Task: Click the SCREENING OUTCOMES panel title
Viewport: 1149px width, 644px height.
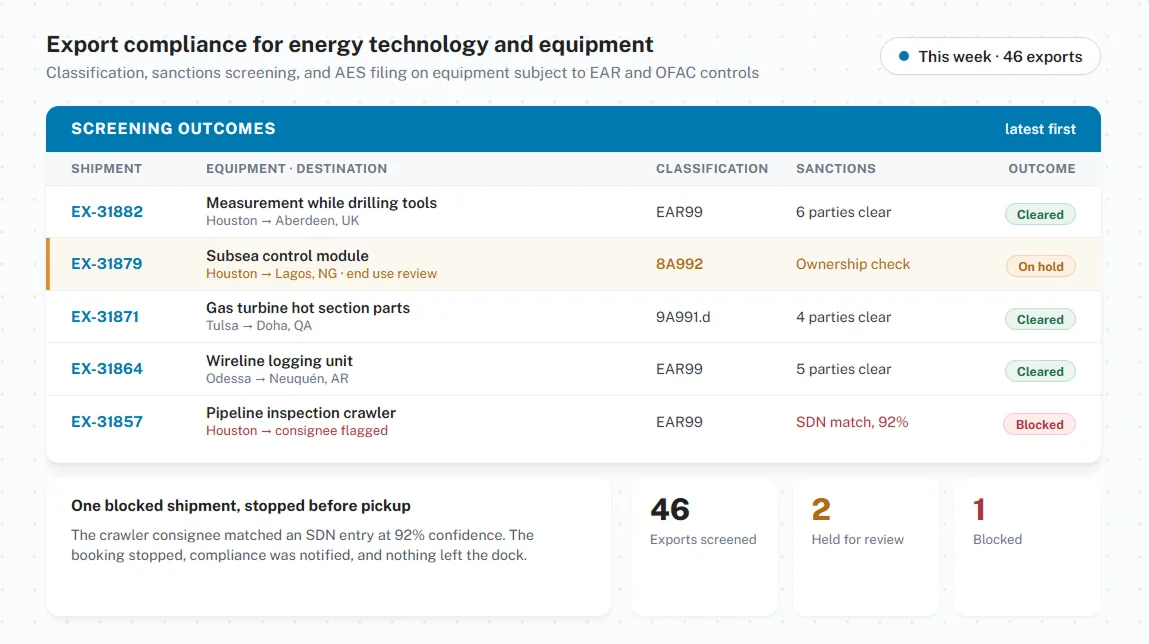Action: click(173, 128)
